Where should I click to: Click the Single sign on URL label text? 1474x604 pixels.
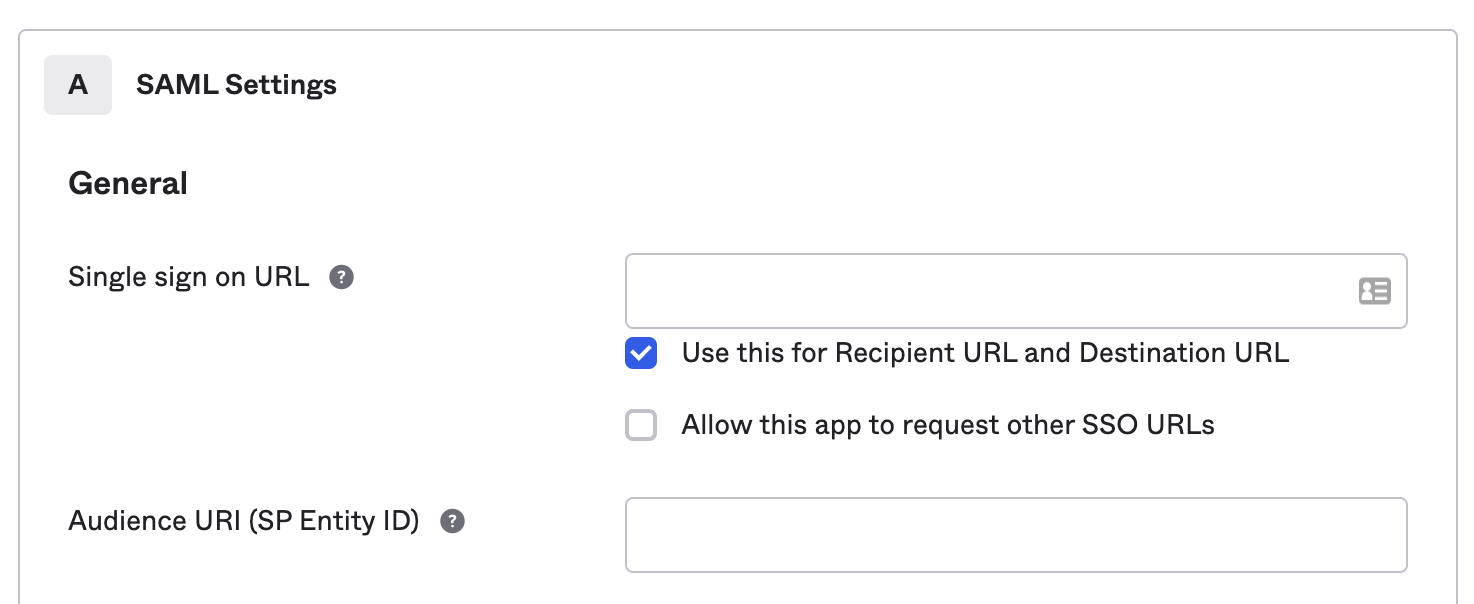[187, 276]
